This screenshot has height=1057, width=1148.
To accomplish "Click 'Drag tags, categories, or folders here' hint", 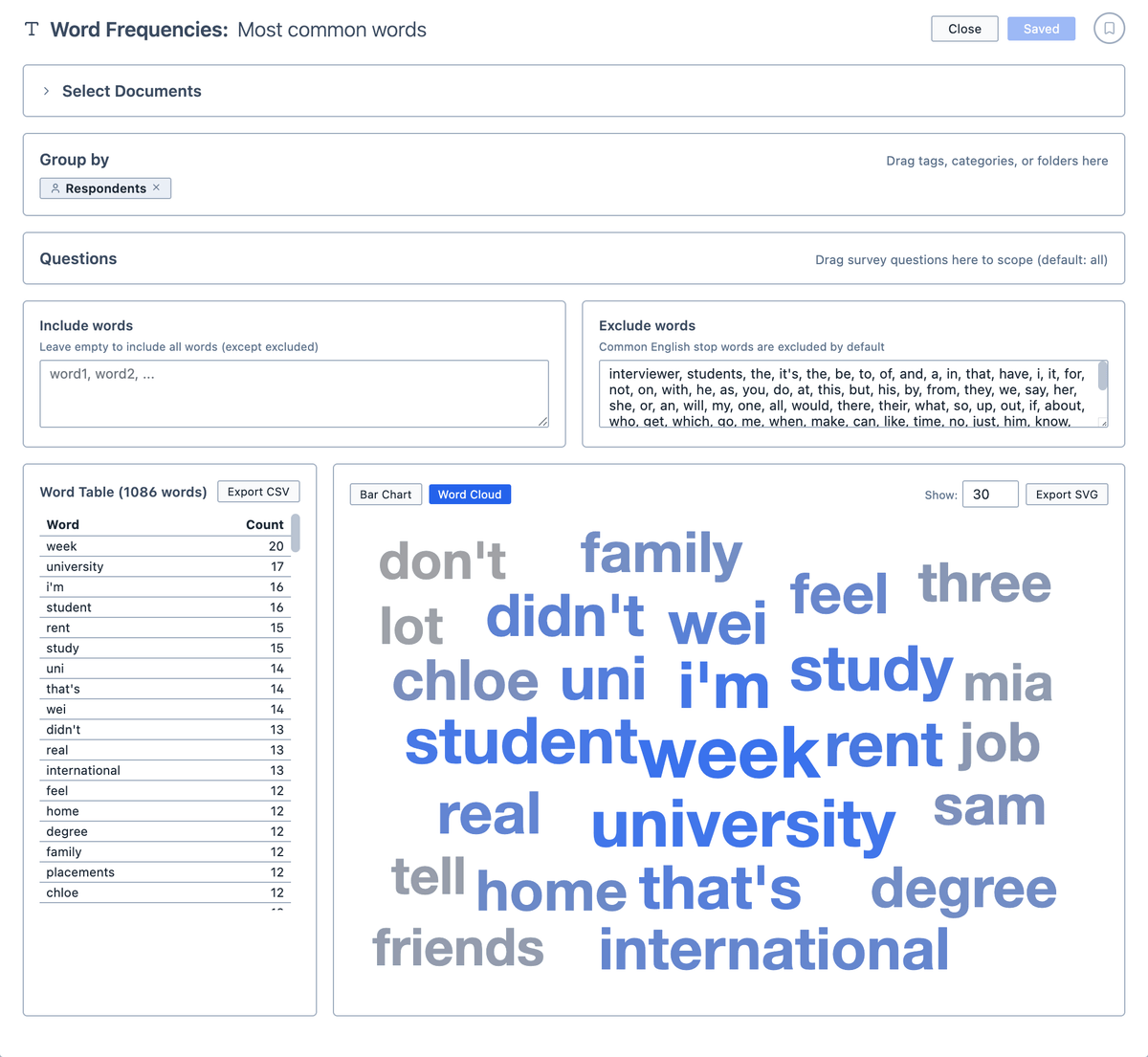I will [x=997, y=161].
